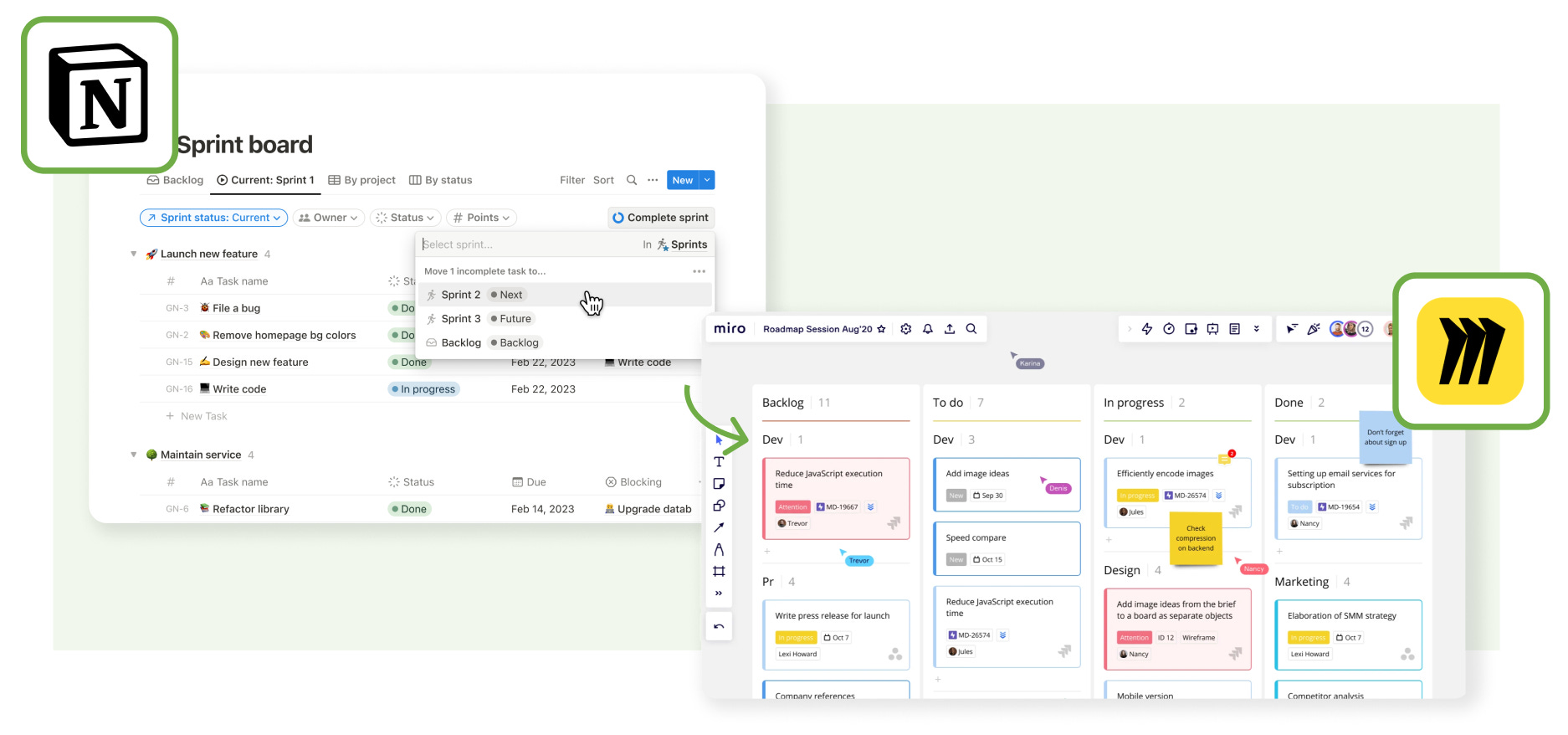Click the Notion search magnifier icon

pyautogui.click(x=632, y=180)
